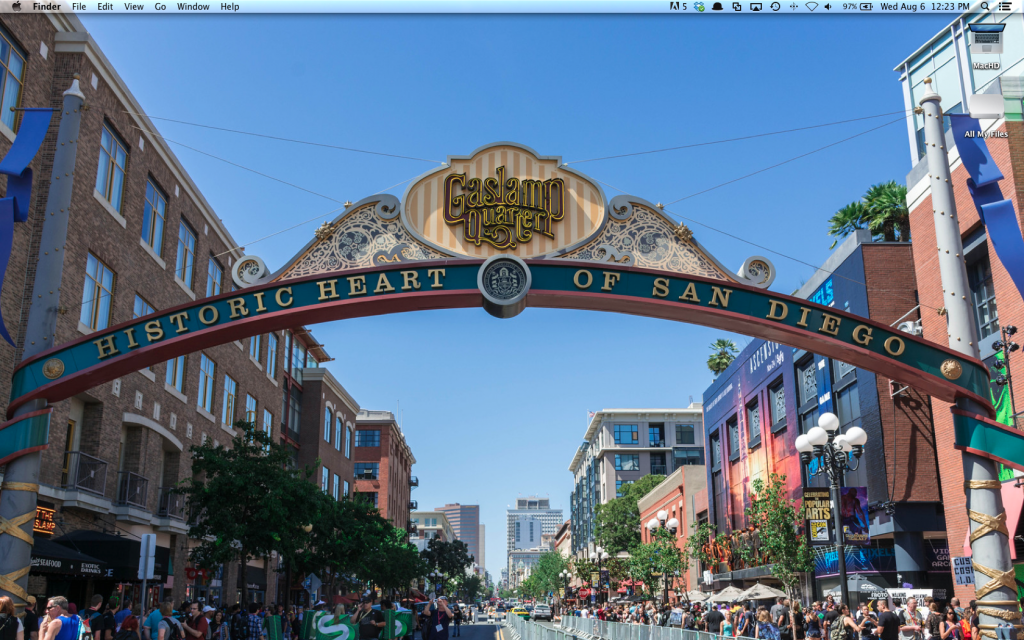Open the View menu

tap(134, 7)
